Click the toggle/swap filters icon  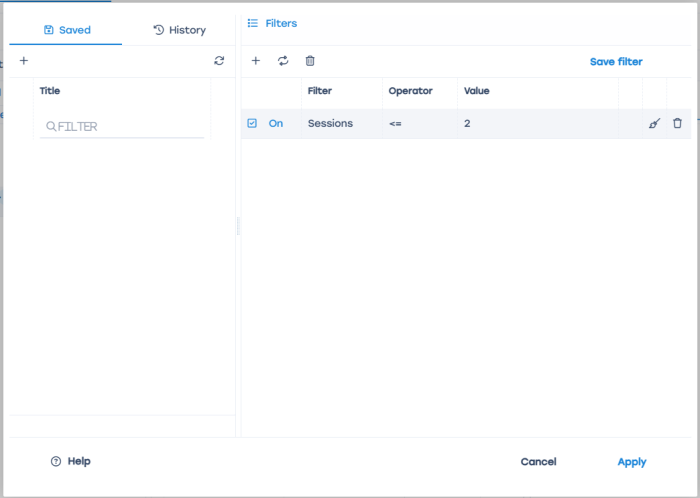pos(283,61)
